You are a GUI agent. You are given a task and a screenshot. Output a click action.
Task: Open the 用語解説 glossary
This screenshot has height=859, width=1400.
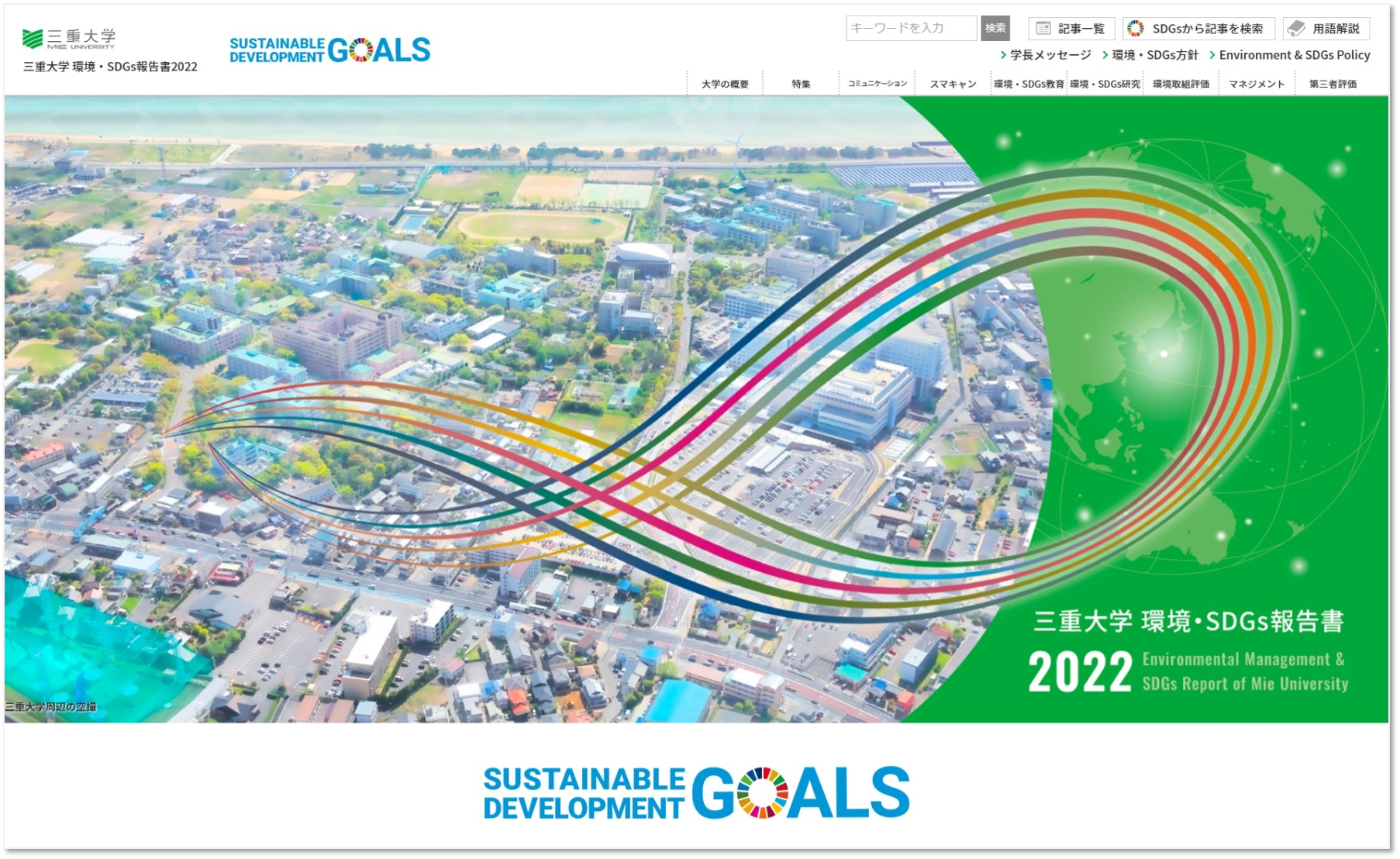click(x=1326, y=29)
